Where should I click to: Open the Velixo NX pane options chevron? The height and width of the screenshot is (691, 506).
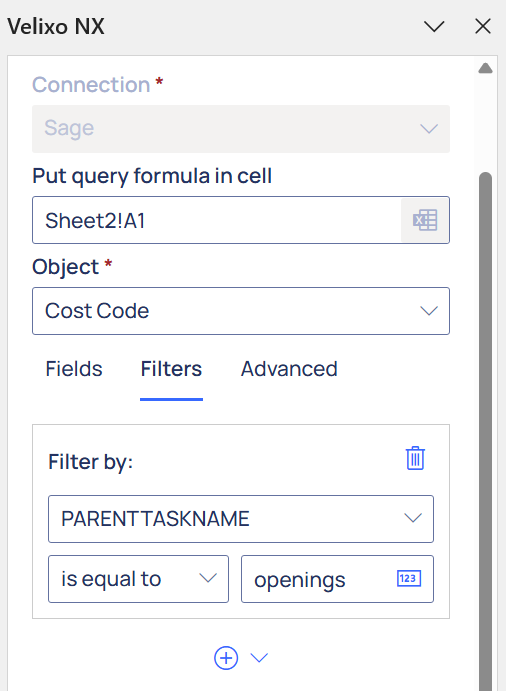point(434,26)
